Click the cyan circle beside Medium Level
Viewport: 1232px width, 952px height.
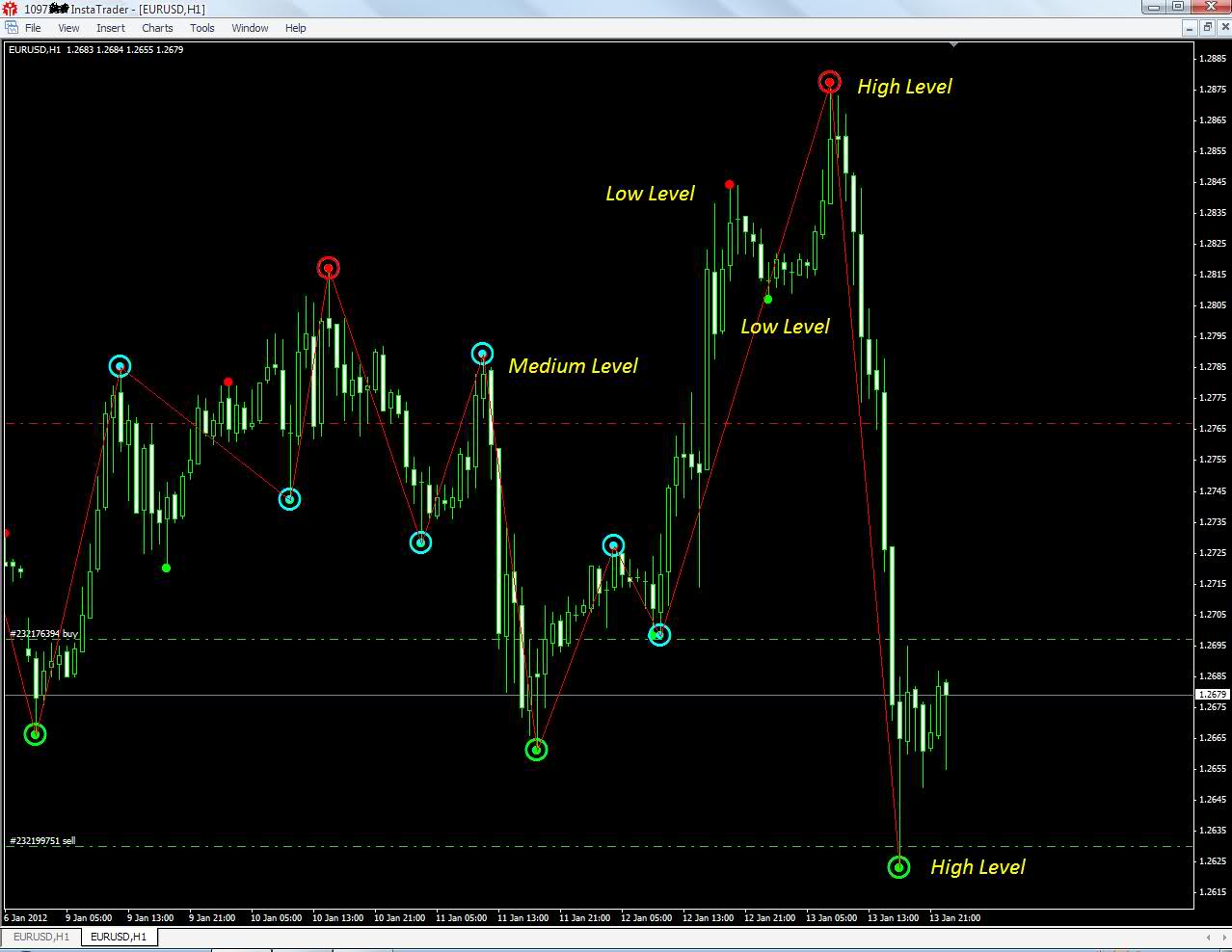[x=482, y=354]
